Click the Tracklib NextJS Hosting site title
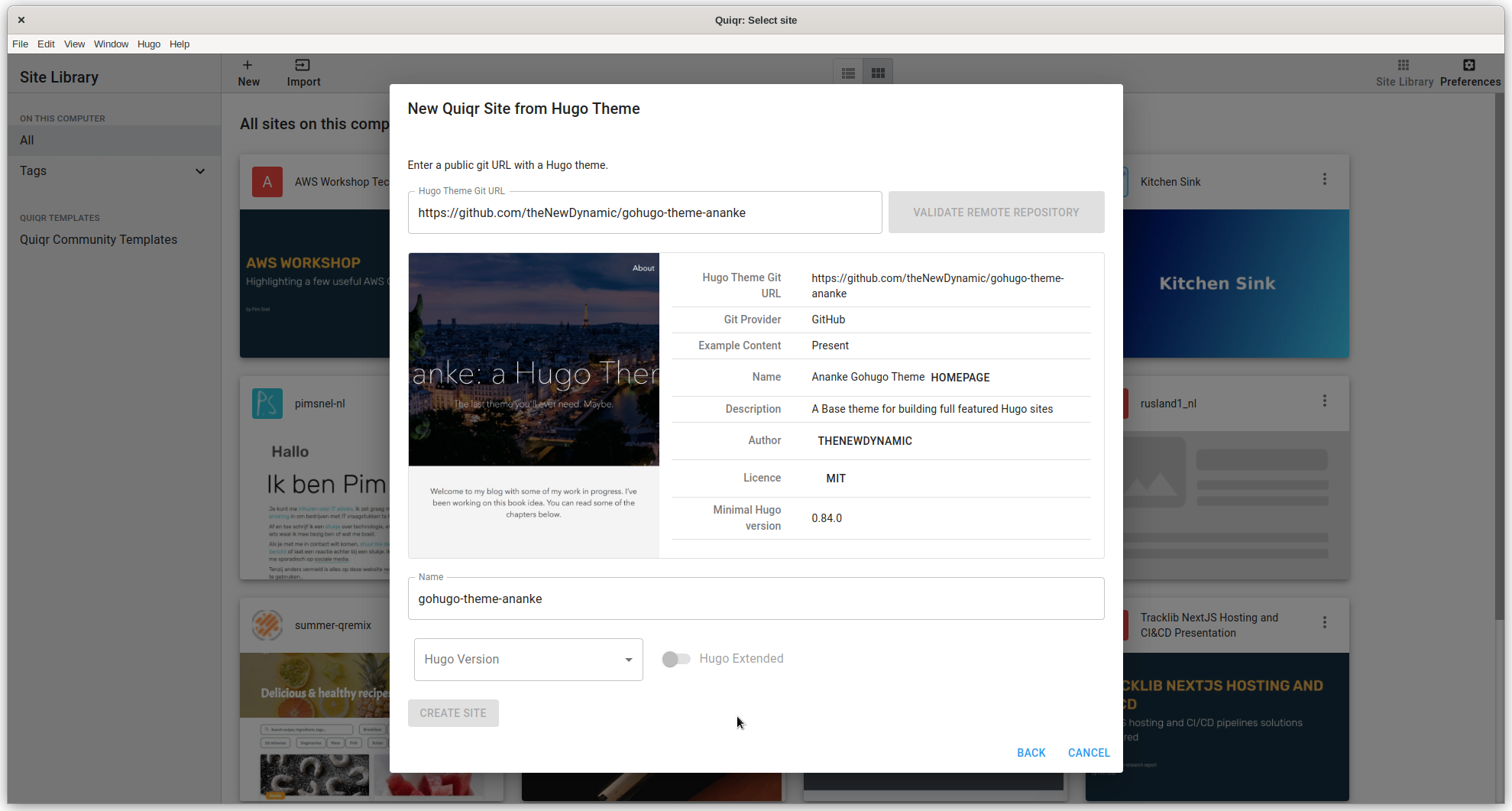1512x811 pixels. [1209, 625]
